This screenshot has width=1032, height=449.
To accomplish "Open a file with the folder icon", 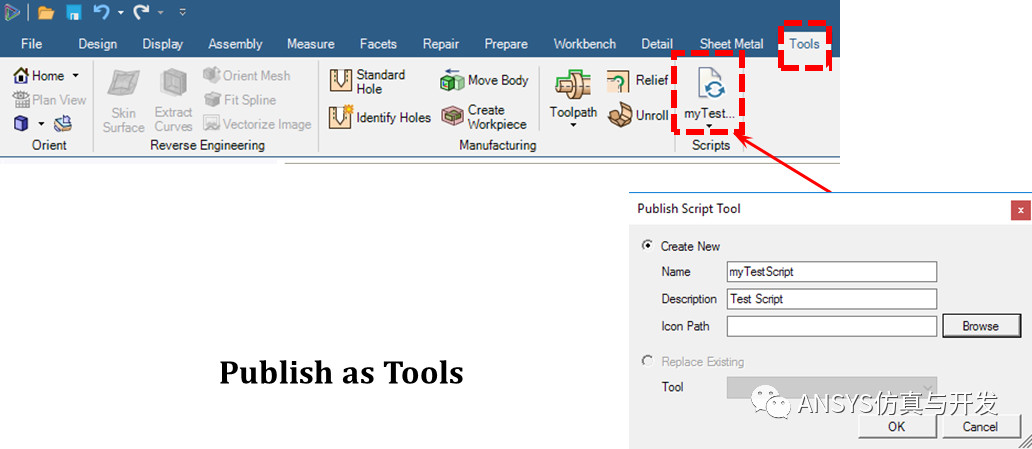I will (45, 13).
